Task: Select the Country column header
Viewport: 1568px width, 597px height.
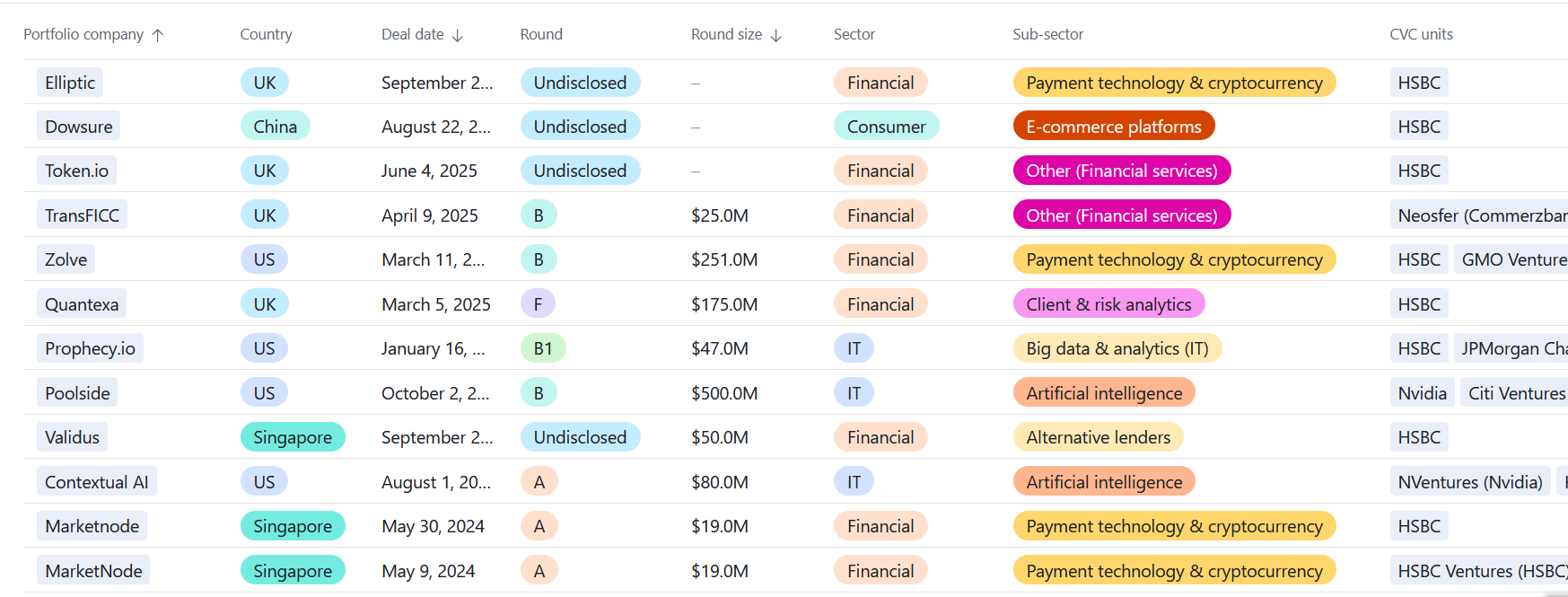Action: point(266,34)
